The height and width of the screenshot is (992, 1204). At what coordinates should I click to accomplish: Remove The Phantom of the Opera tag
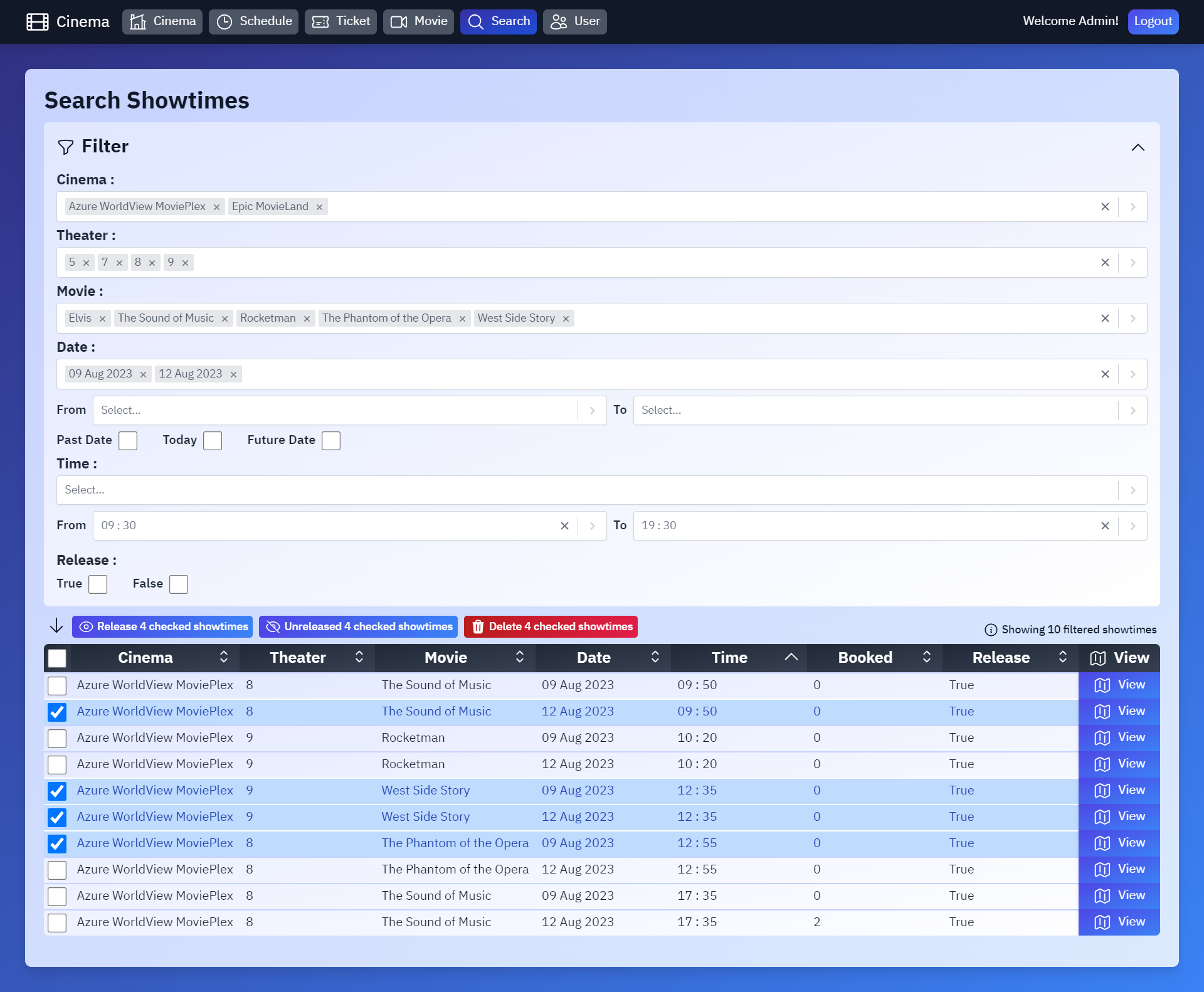point(462,319)
